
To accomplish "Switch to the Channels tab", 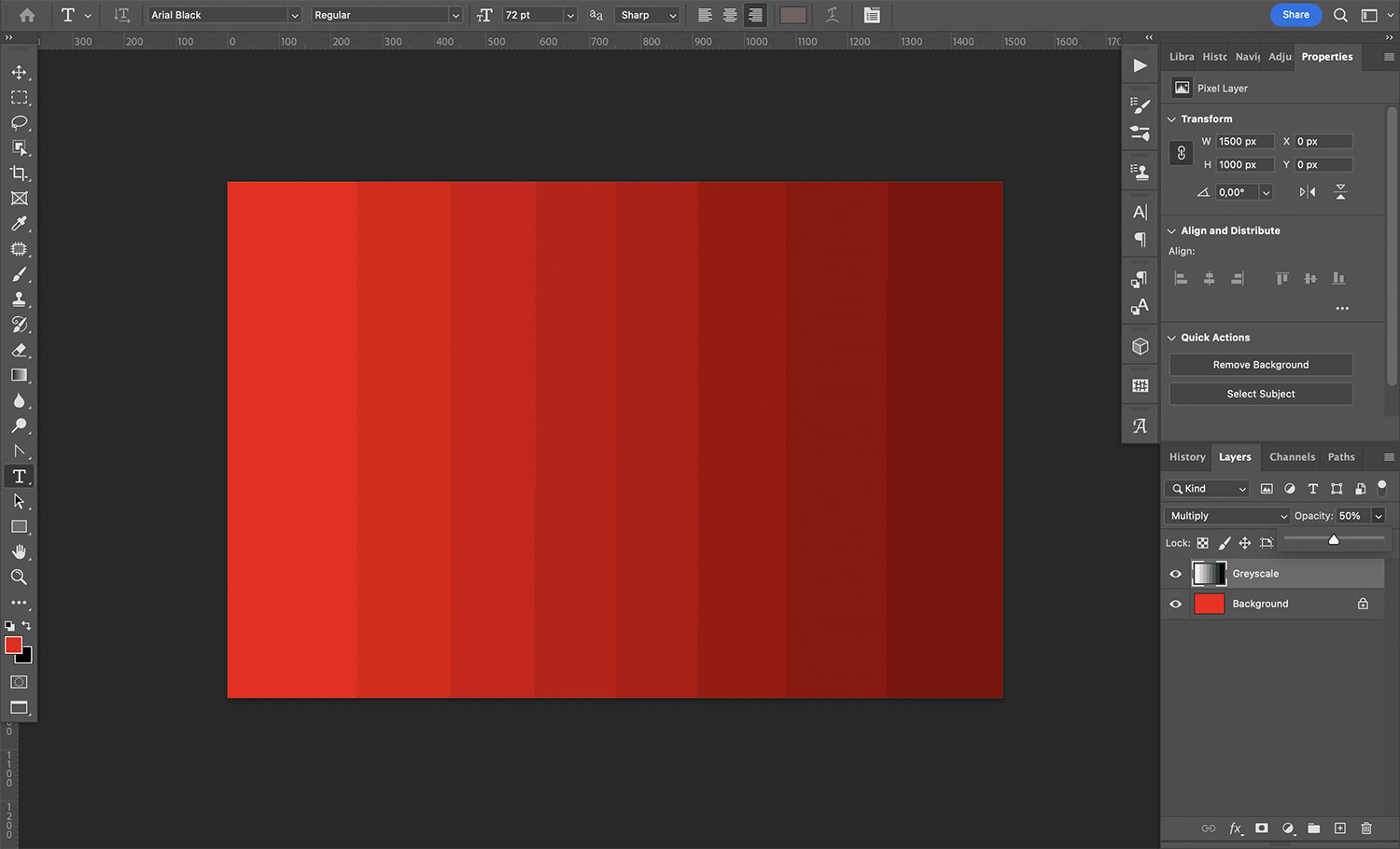I will coord(1292,456).
